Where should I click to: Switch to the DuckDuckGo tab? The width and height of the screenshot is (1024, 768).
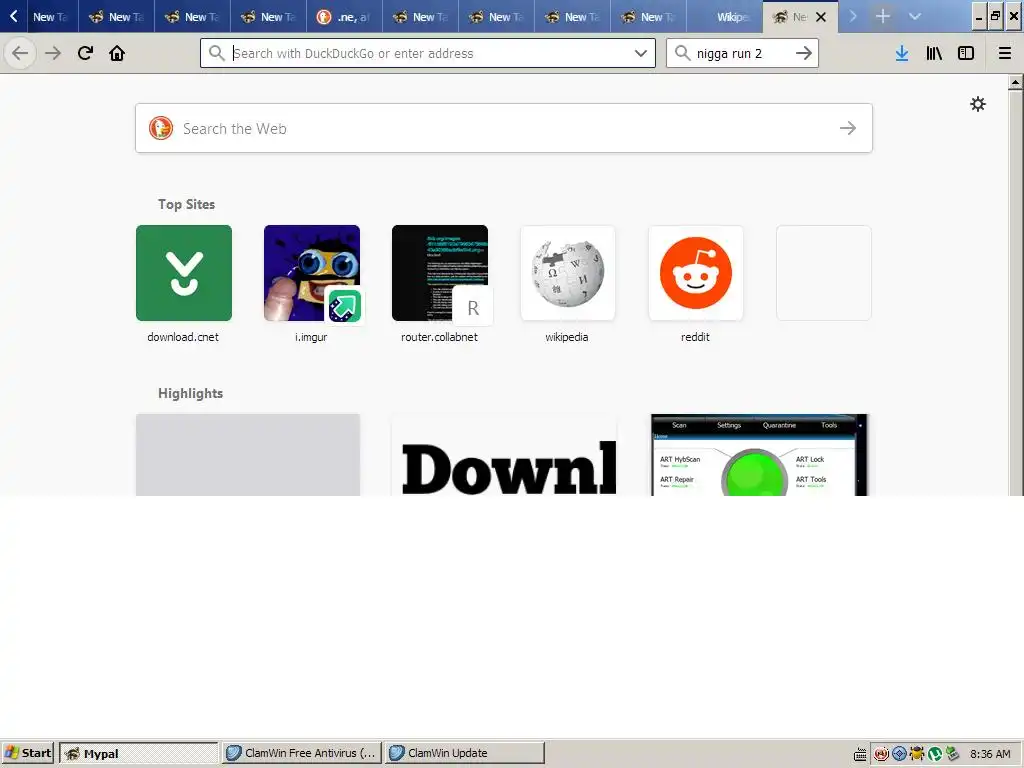[x=344, y=17]
